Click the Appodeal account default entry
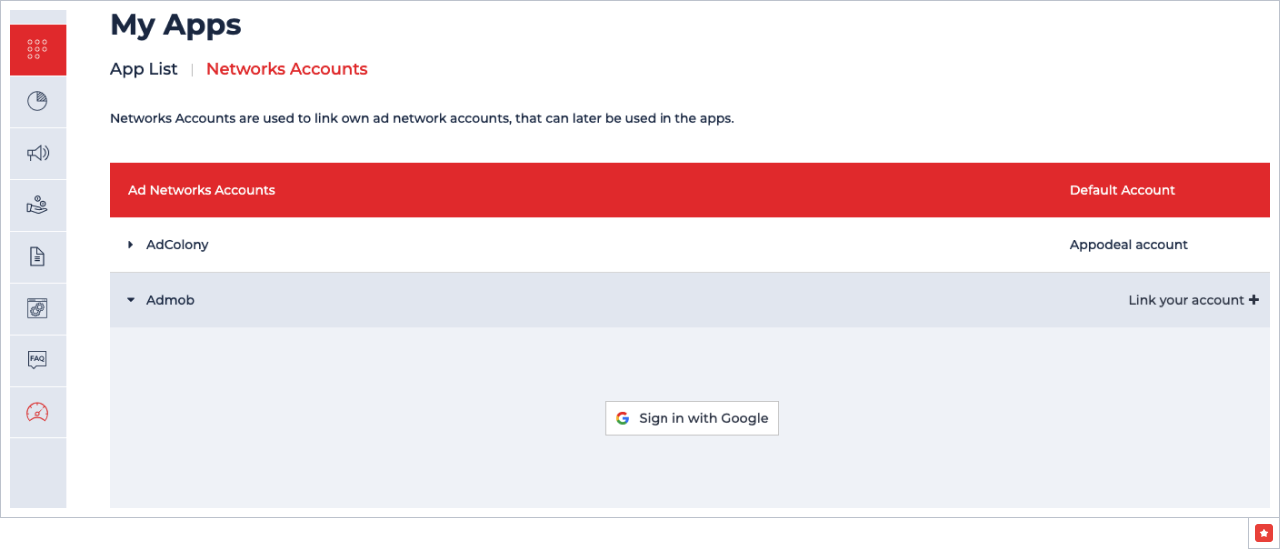Image resolution: width=1280 pixels, height=549 pixels. pyautogui.click(x=1128, y=245)
